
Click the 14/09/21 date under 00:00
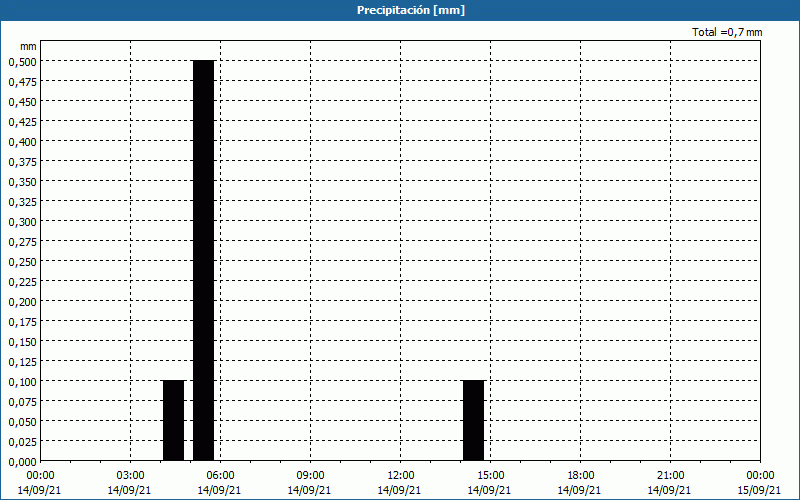(40, 490)
